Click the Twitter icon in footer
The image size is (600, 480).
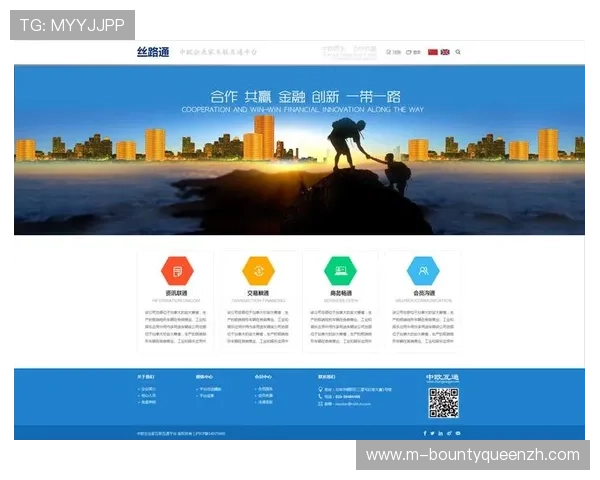434,433
